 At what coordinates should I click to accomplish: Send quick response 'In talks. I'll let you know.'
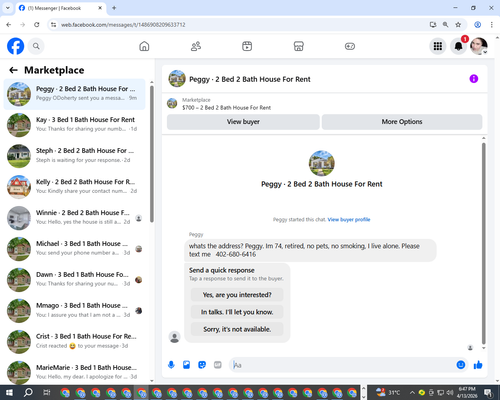(237, 312)
